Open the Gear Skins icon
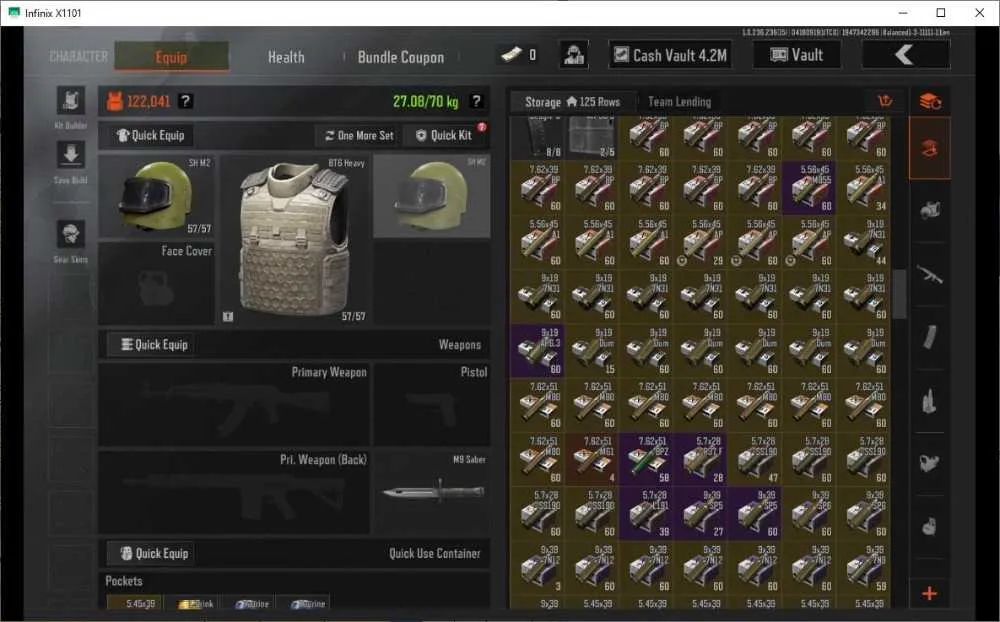Screen dimensions: 1000x622 pyautogui.click(x=71, y=234)
